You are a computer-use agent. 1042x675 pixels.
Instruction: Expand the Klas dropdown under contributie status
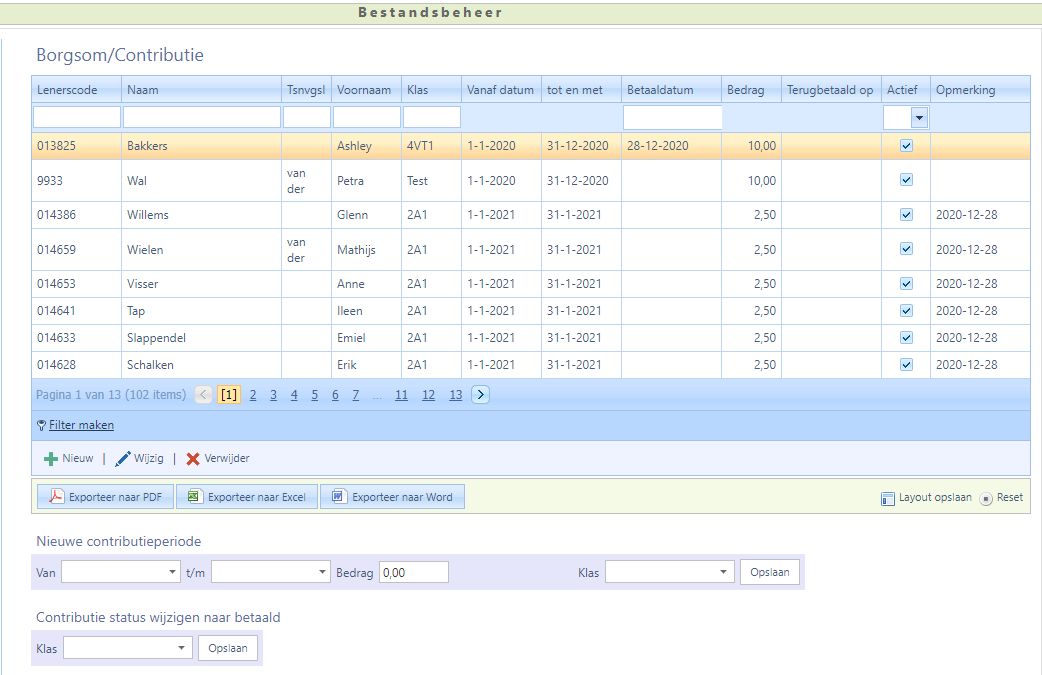point(181,649)
